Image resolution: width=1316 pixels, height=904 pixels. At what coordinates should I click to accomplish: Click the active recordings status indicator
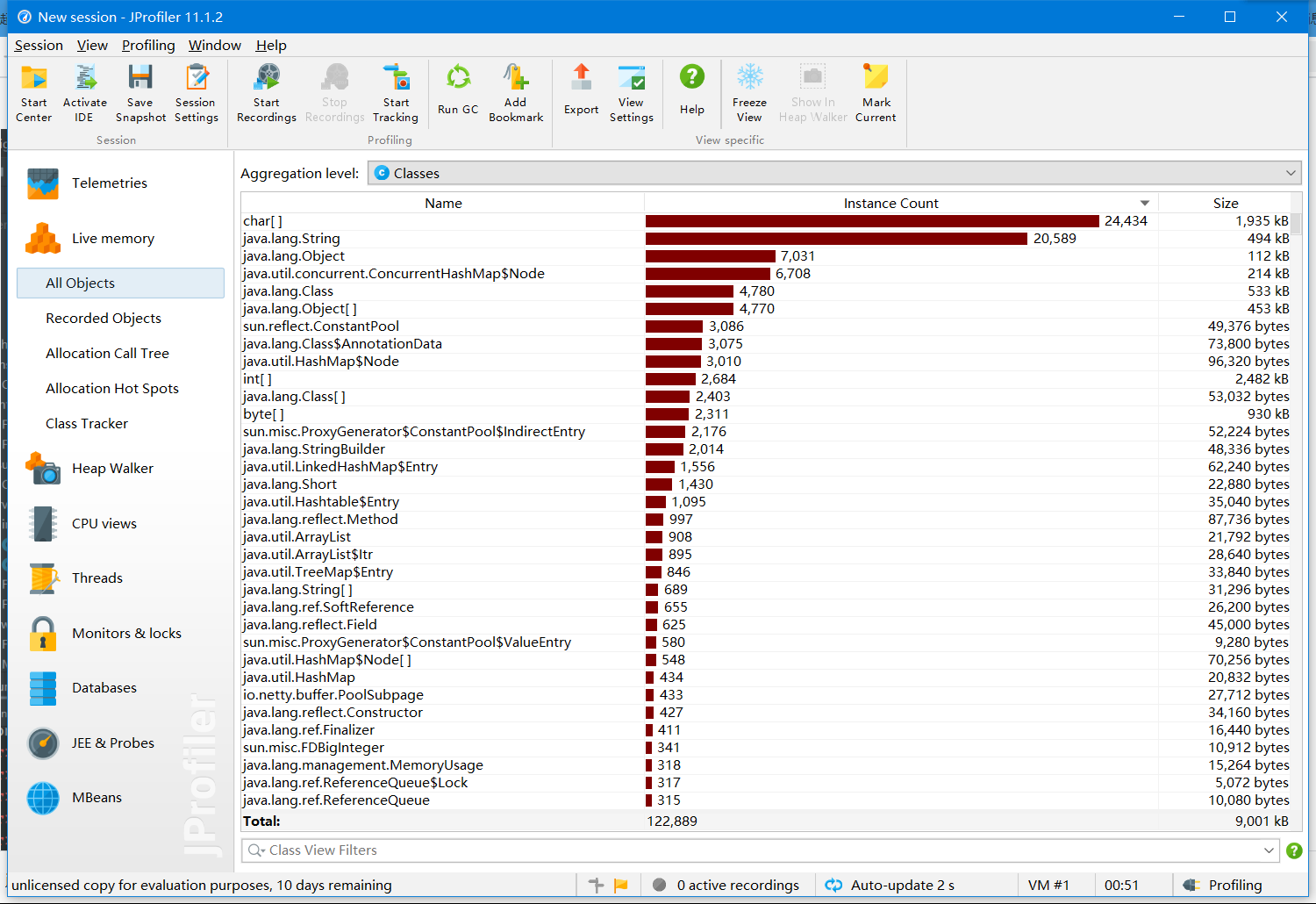coord(726,885)
